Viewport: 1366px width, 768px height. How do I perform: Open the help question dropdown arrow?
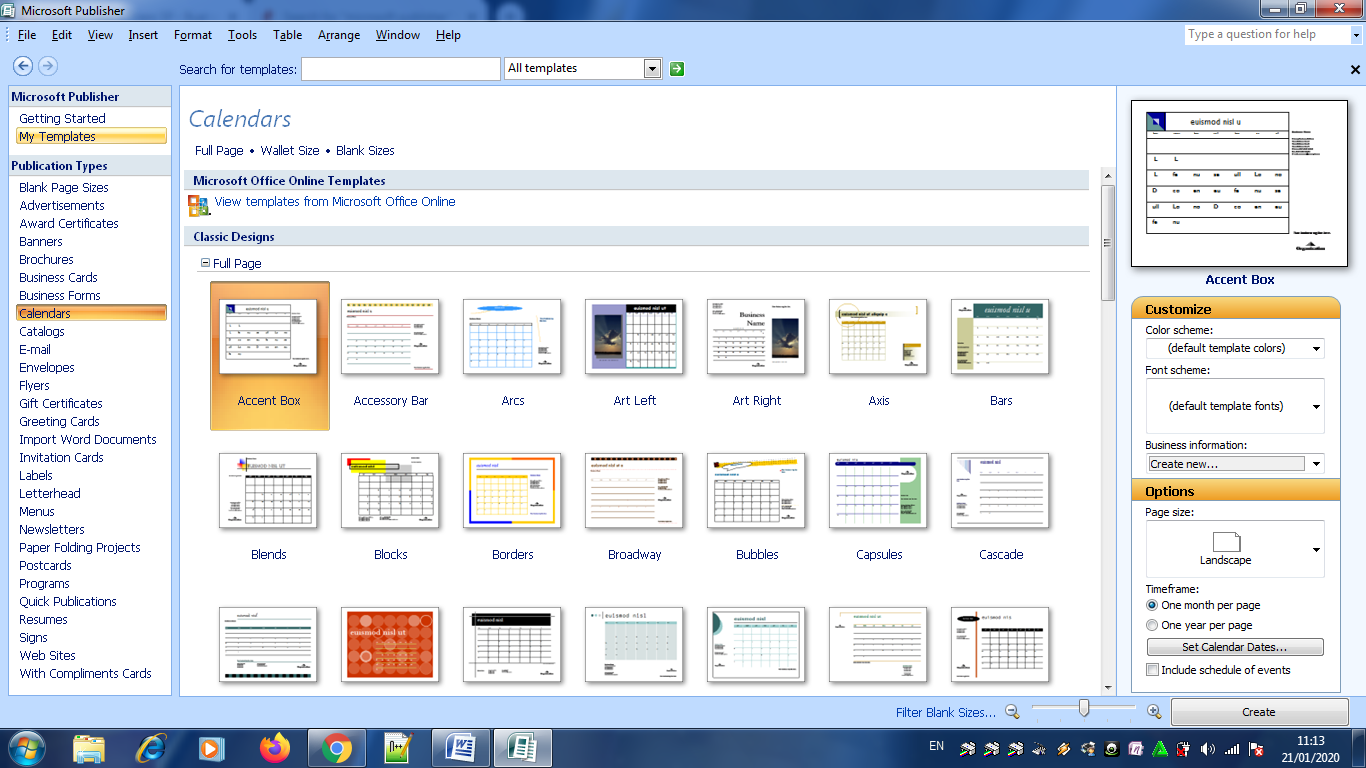pyautogui.click(x=1357, y=34)
